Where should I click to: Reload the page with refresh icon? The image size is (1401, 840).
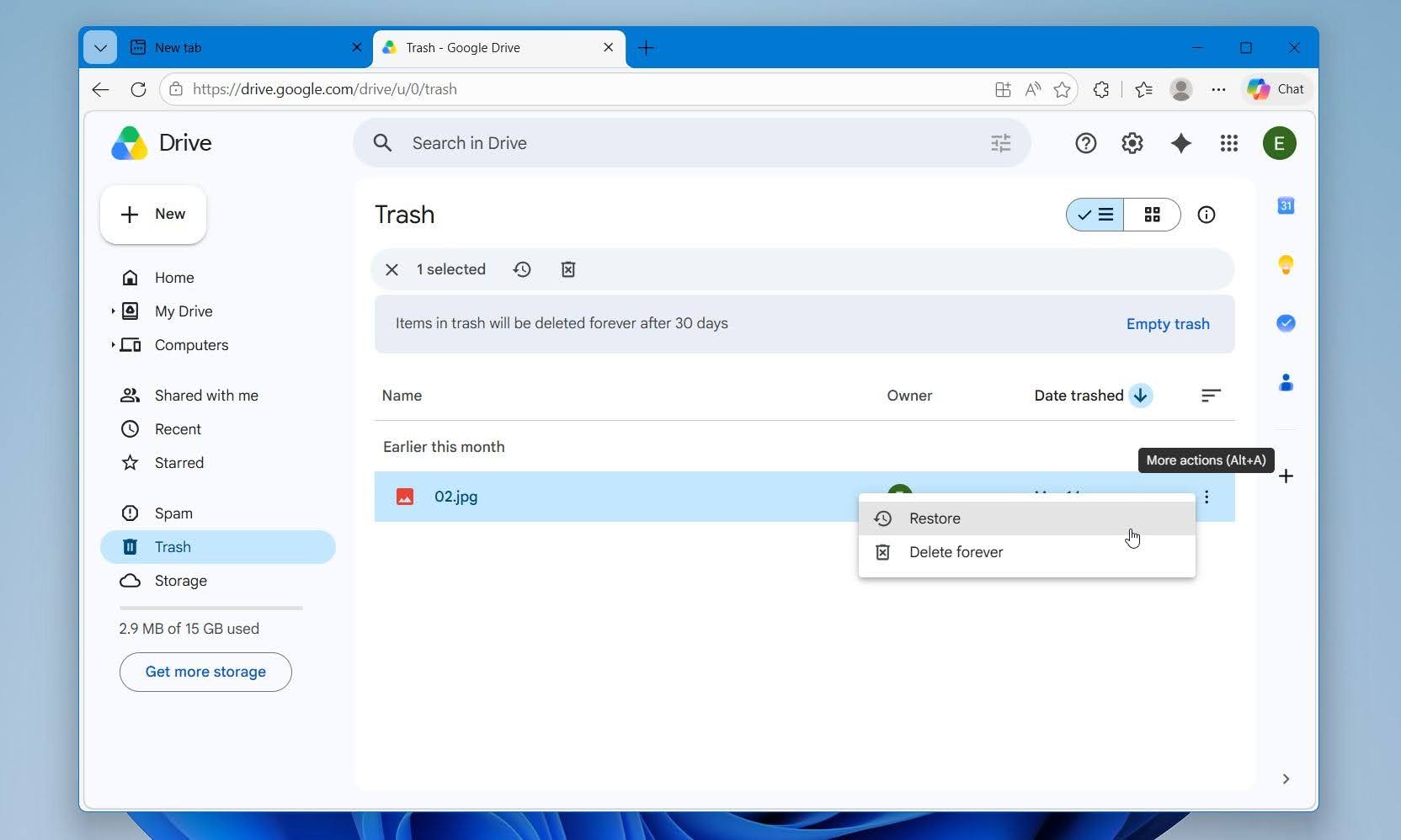click(x=138, y=89)
